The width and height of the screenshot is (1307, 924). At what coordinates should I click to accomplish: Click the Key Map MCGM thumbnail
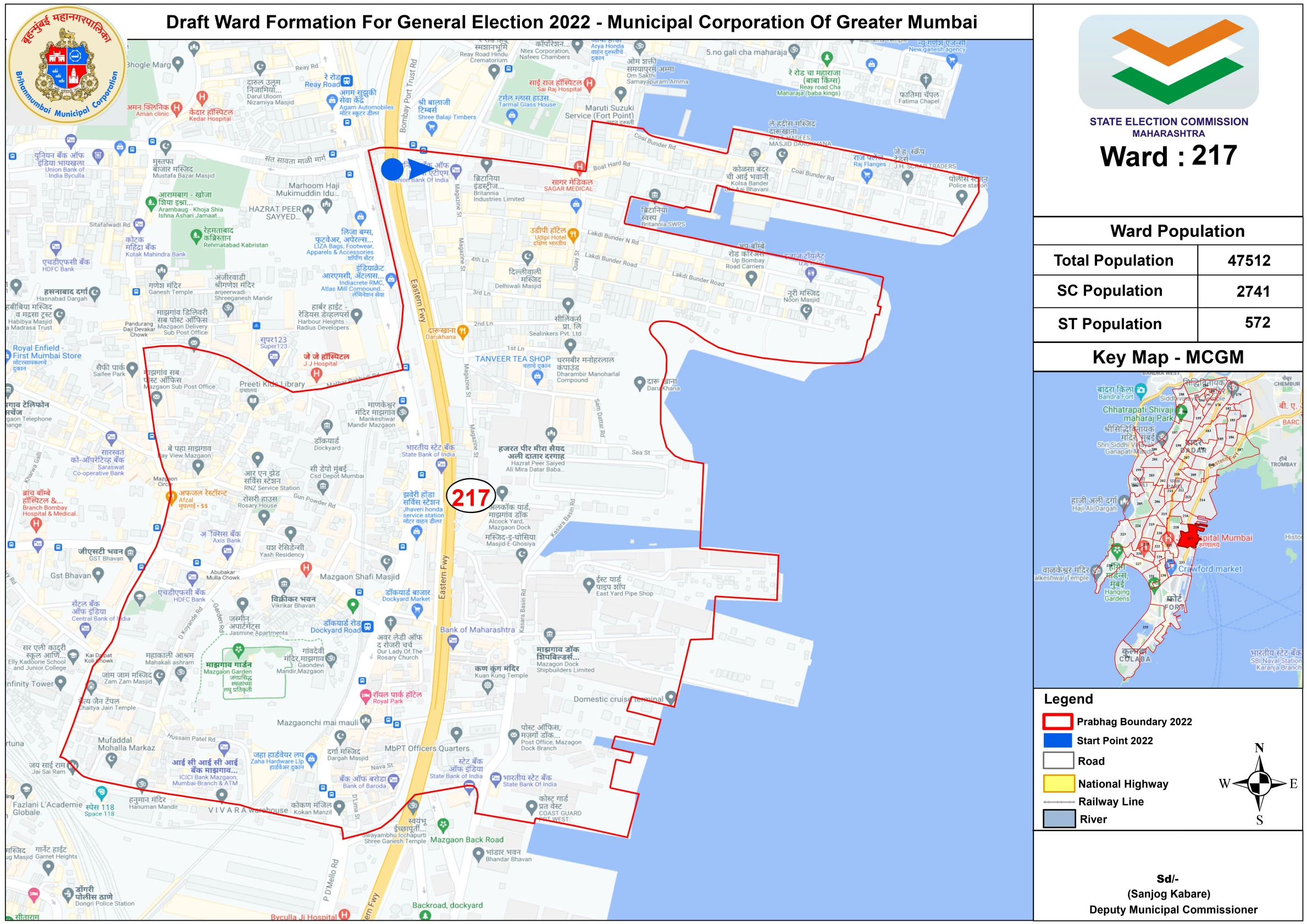[1167, 529]
